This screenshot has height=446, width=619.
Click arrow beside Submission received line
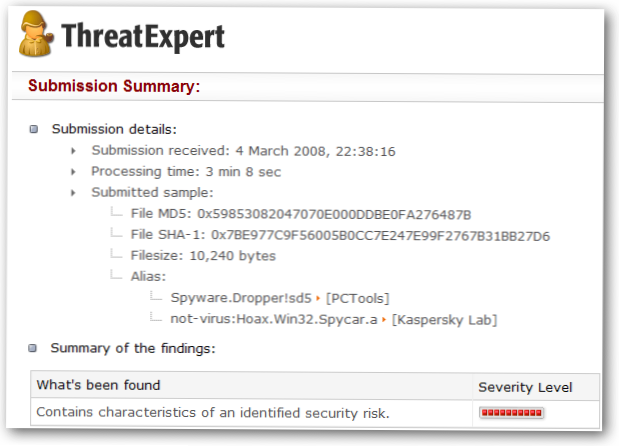73,150
